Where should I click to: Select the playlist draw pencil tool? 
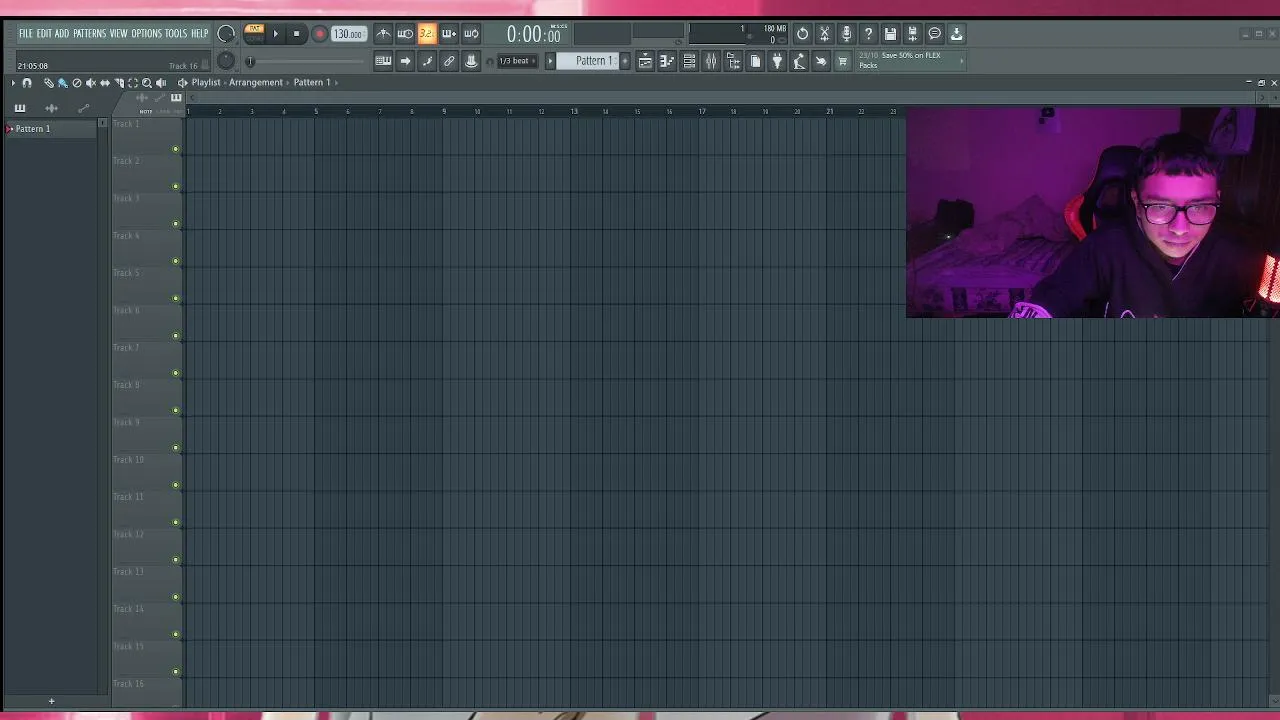49,82
